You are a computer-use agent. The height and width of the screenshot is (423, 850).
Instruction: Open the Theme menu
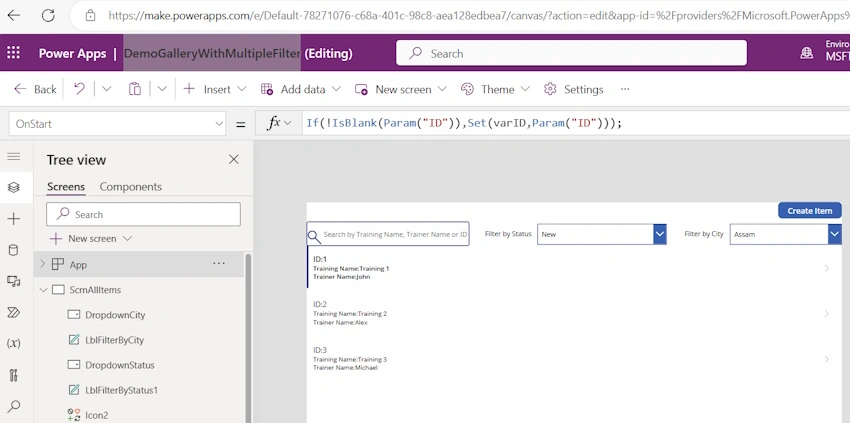(x=495, y=89)
